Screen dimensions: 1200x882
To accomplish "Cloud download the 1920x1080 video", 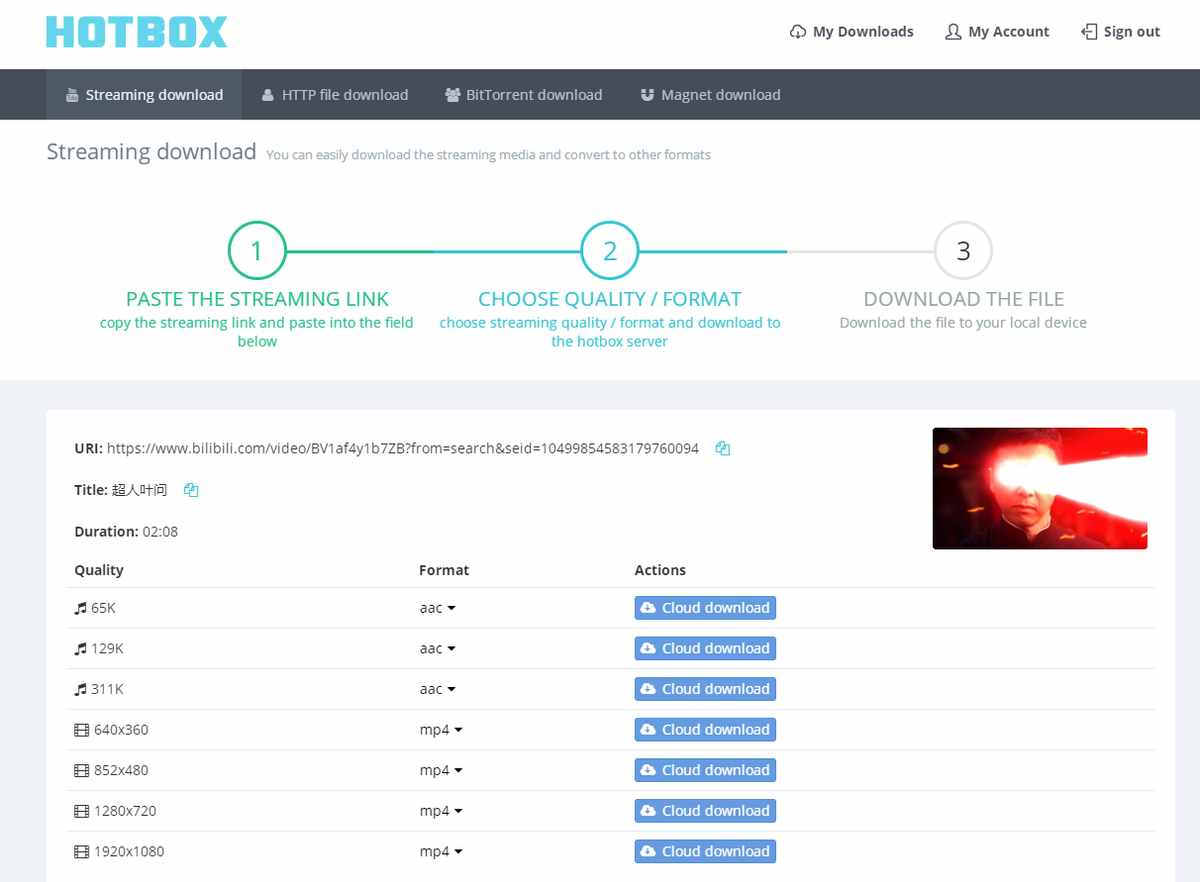I will point(705,852).
